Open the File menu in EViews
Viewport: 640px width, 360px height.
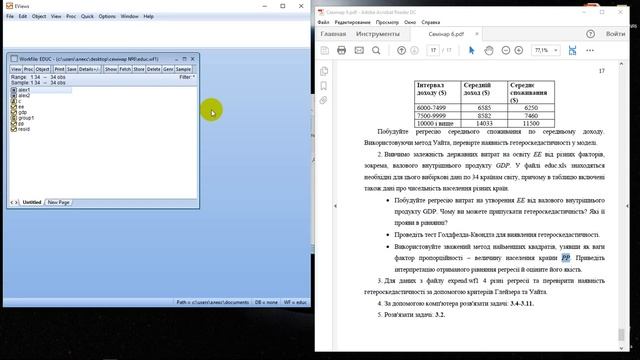pyautogui.click(x=10, y=16)
